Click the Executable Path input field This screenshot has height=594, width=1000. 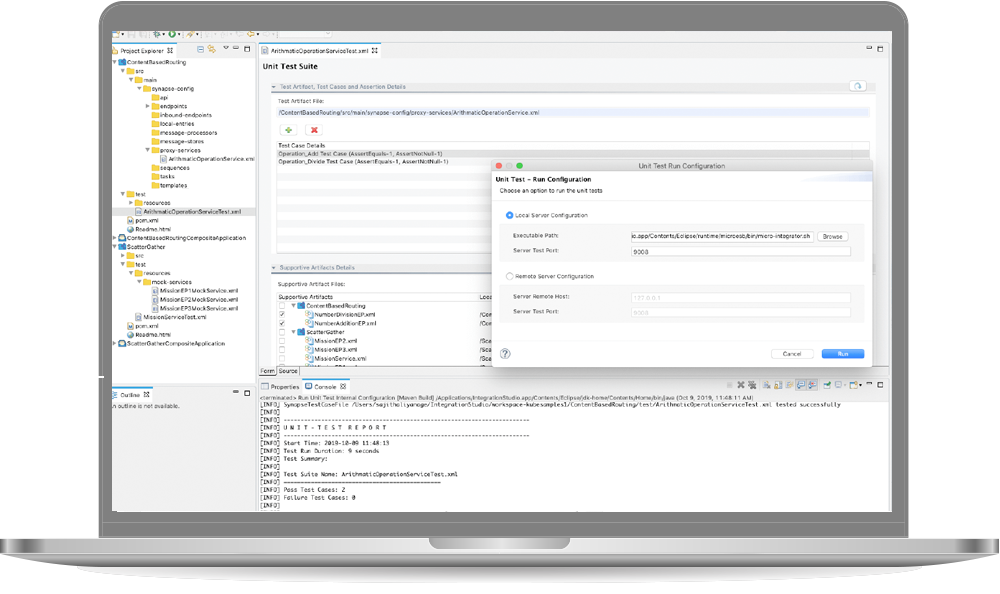(x=721, y=236)
